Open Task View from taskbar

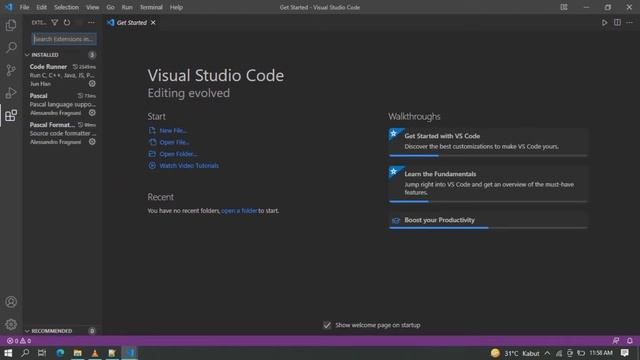(42, 353)
